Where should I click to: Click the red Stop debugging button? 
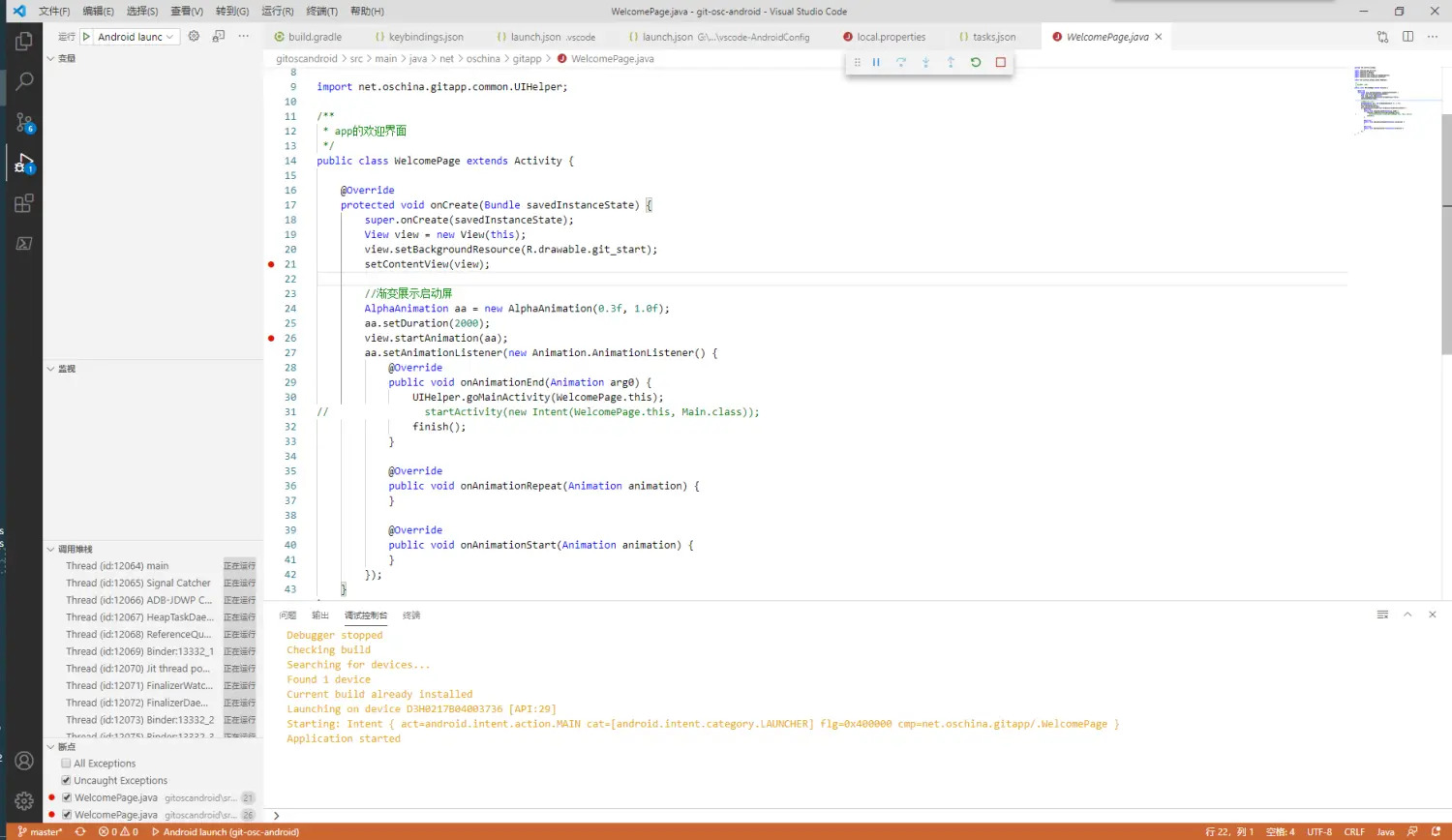click(1001, 62)
